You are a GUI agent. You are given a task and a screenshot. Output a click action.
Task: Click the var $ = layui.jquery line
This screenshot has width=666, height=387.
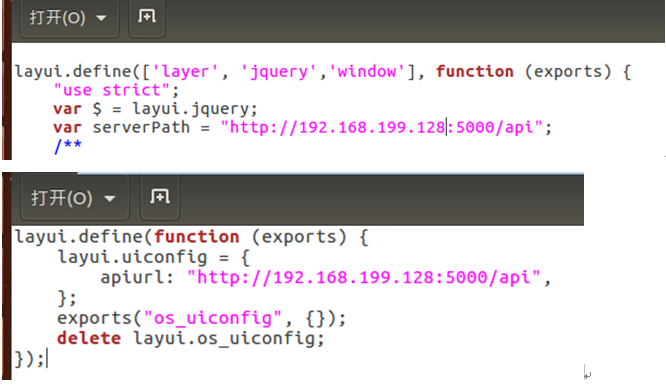tap(155, 109)
